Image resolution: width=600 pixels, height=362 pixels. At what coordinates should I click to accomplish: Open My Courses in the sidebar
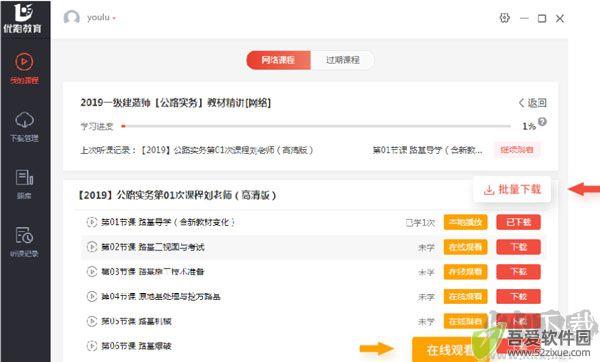click(x=24, y=69)
